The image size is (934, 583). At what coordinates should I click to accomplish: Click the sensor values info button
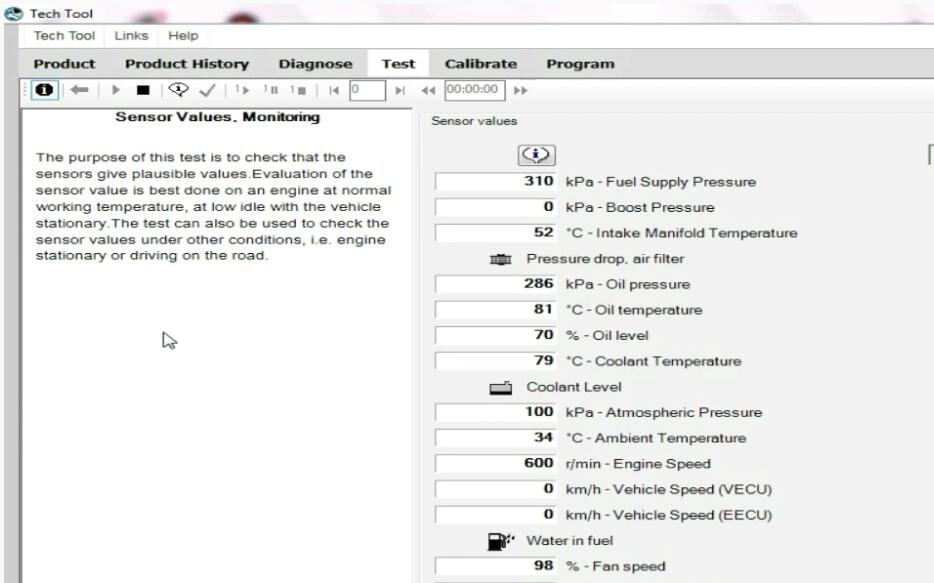pyautogui.click(x=537, y=155)
